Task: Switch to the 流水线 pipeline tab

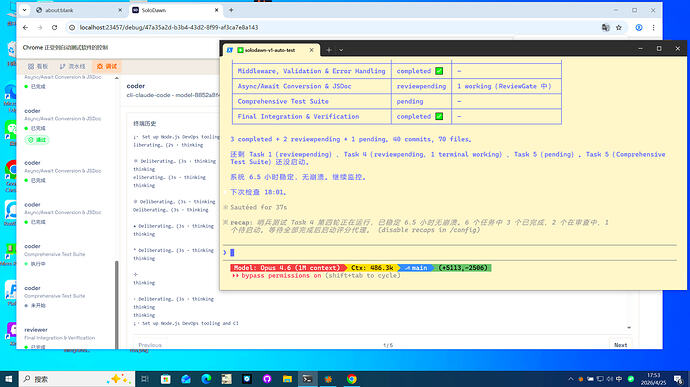Action: tap(73, 66)
